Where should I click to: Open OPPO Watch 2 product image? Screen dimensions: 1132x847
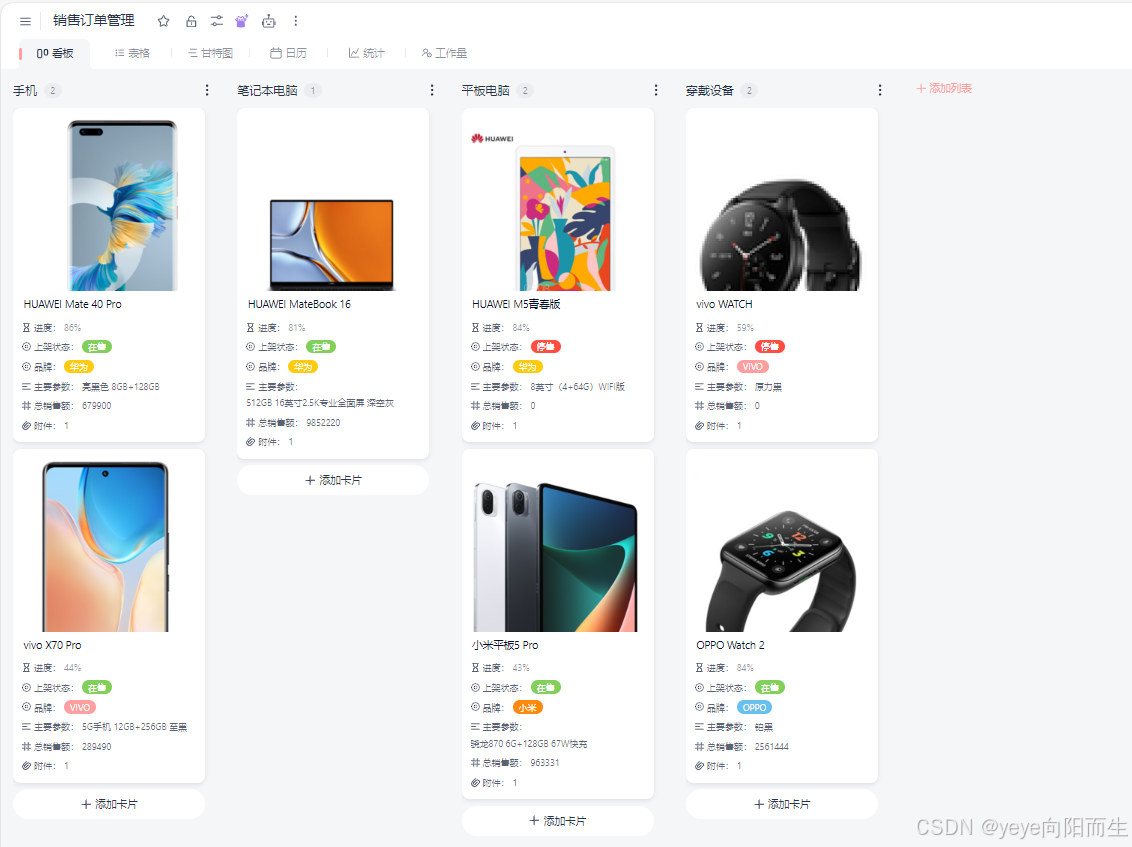point(782,570)
